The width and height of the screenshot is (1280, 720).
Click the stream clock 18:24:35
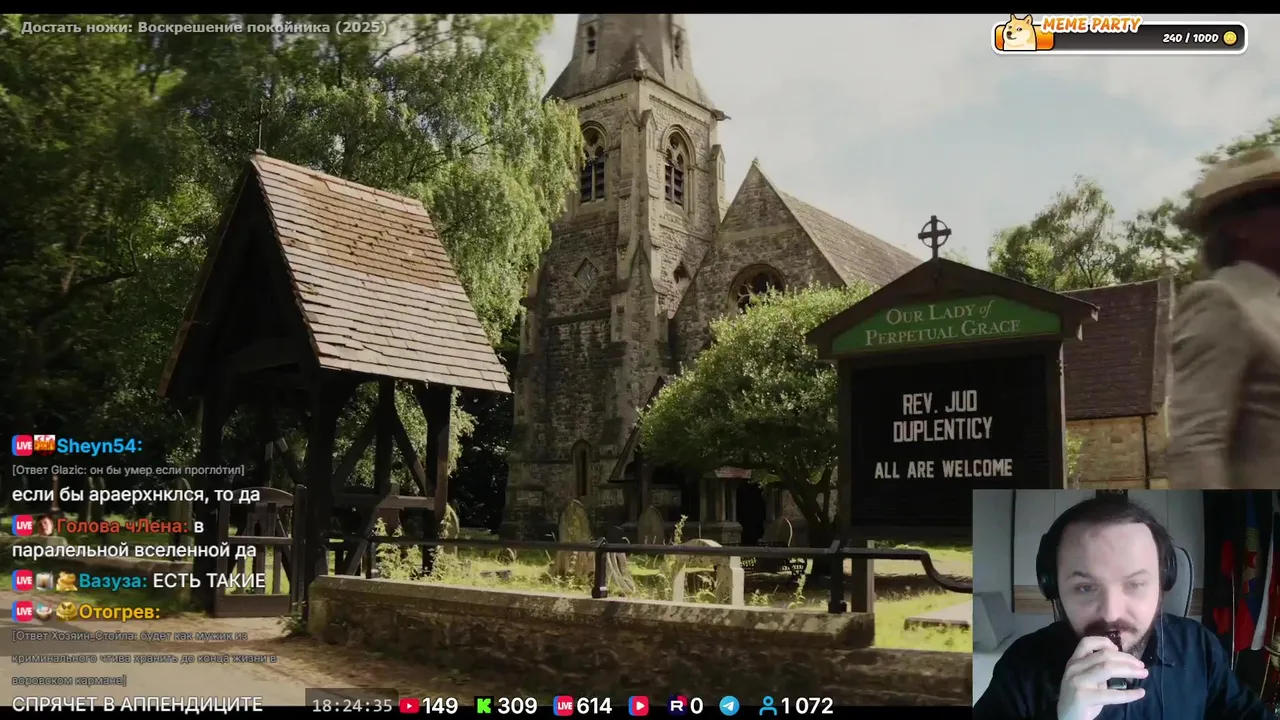[352, 706]
